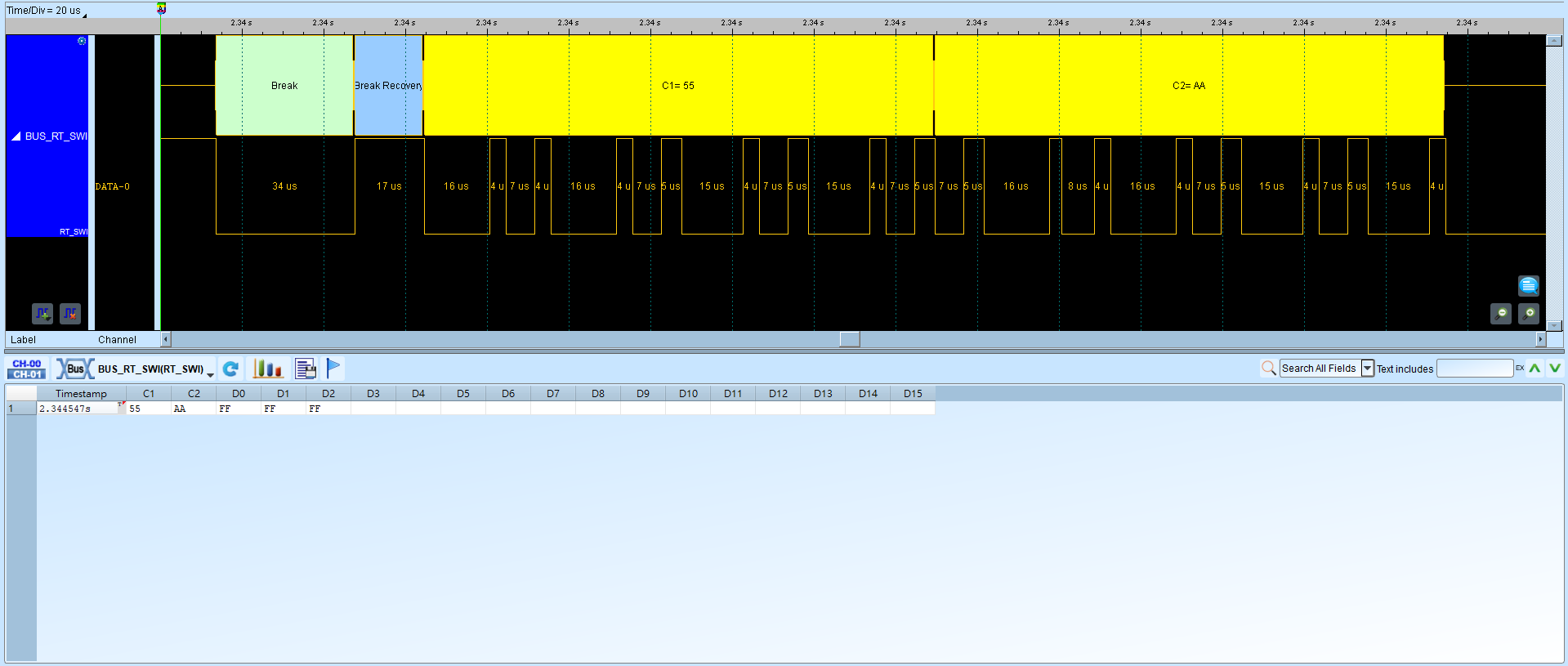Collapse the BUS_RT_SWI bus row
This screenshot has width=1568, height=666.
[x=16, y=136]
